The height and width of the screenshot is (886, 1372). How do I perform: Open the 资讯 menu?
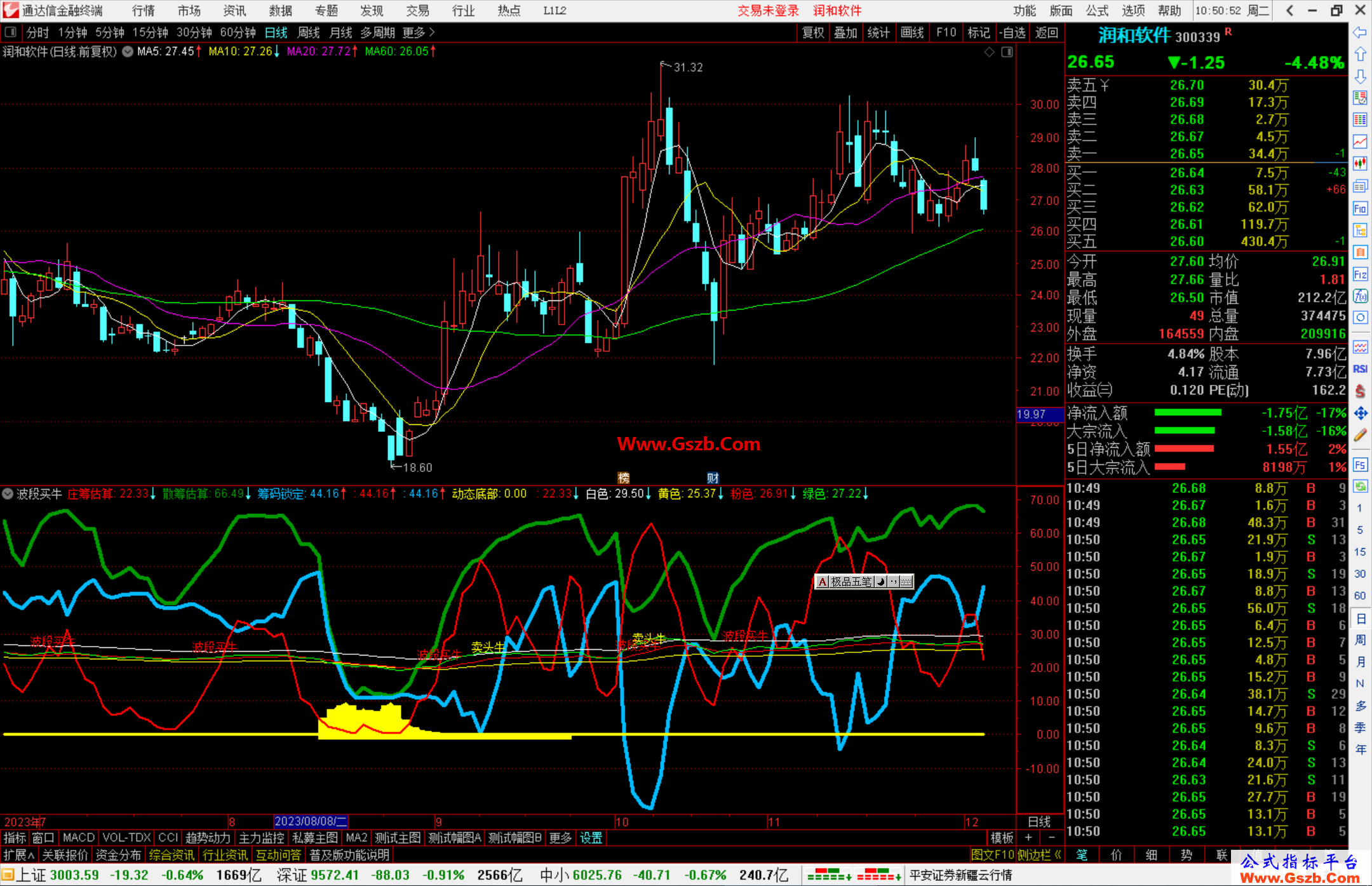coord(235,11)
